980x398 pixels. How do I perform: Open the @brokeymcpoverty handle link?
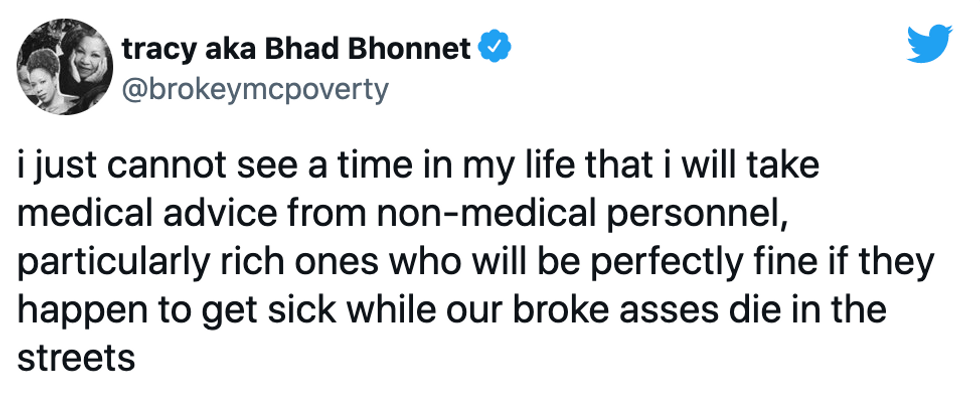(254, 90)
